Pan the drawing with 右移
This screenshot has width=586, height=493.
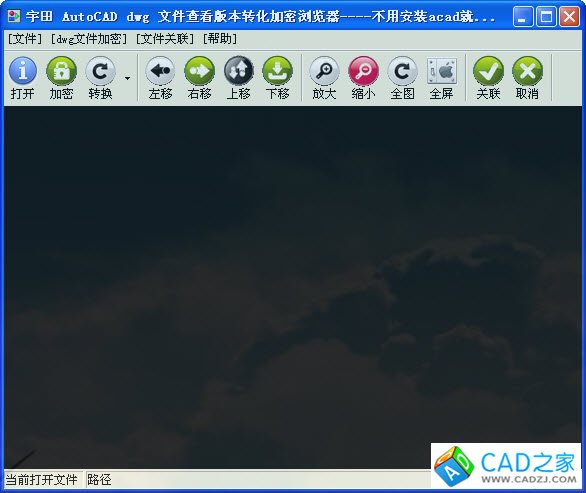point(200,78)
